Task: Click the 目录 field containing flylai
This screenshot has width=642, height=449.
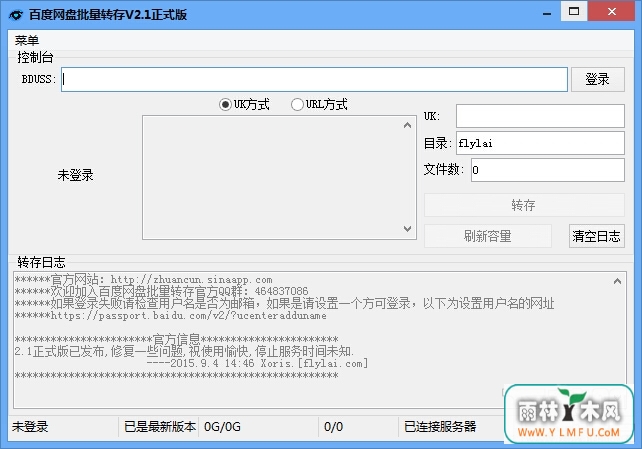Action: (540, 143)
